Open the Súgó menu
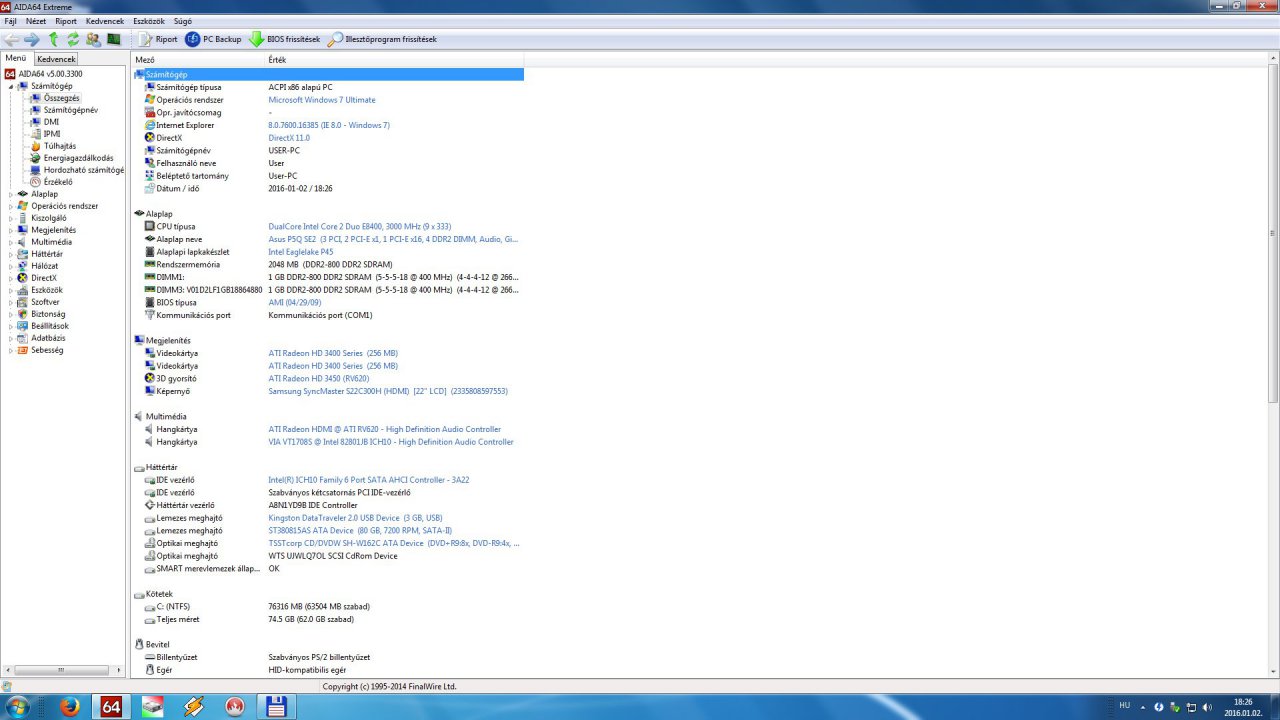The width and height of the screenshot is (1280, 720). [x=183, y=21]
